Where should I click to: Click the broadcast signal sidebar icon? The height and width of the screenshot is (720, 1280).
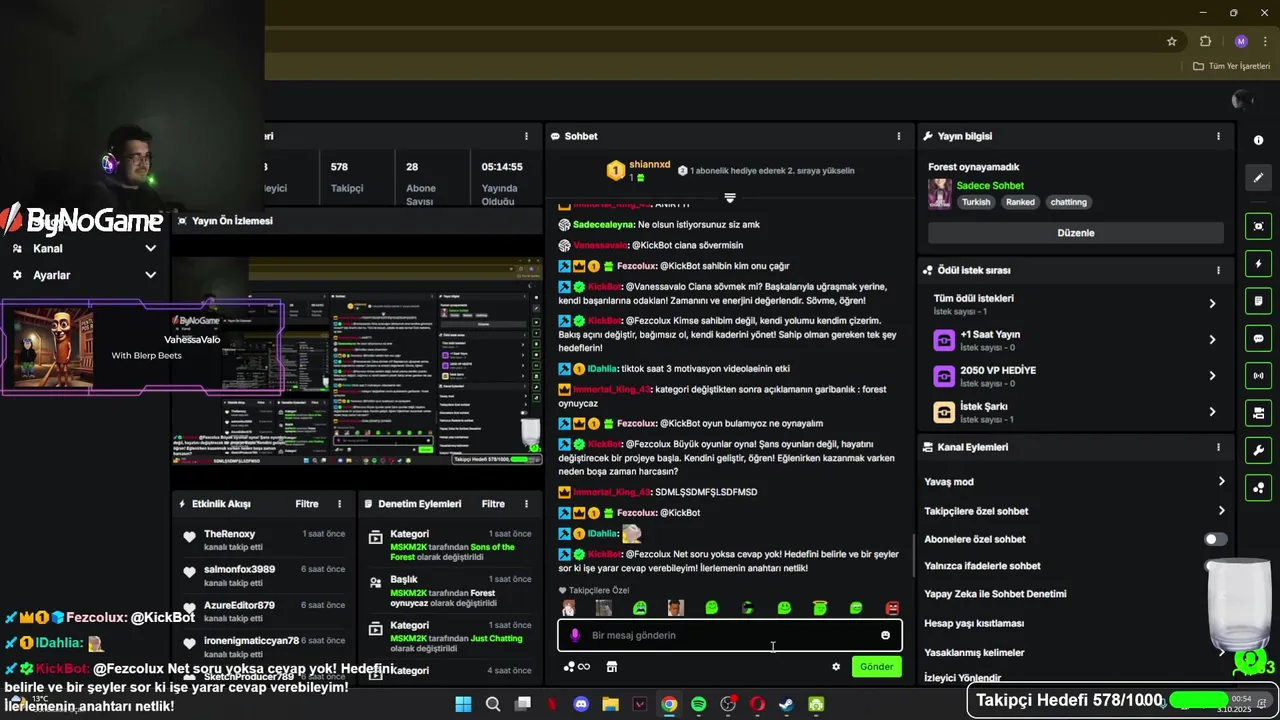[1258, 376]
